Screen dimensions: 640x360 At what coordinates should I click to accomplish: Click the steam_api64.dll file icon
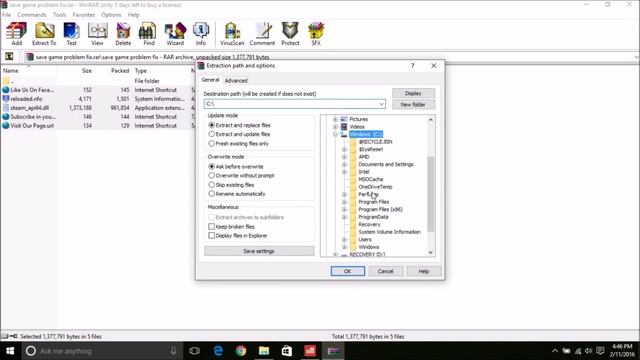coord(6,108)
